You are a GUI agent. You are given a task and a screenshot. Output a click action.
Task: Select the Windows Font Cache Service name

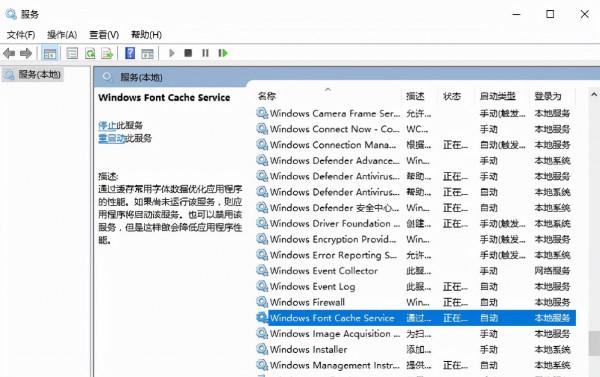tap(332, 318)
